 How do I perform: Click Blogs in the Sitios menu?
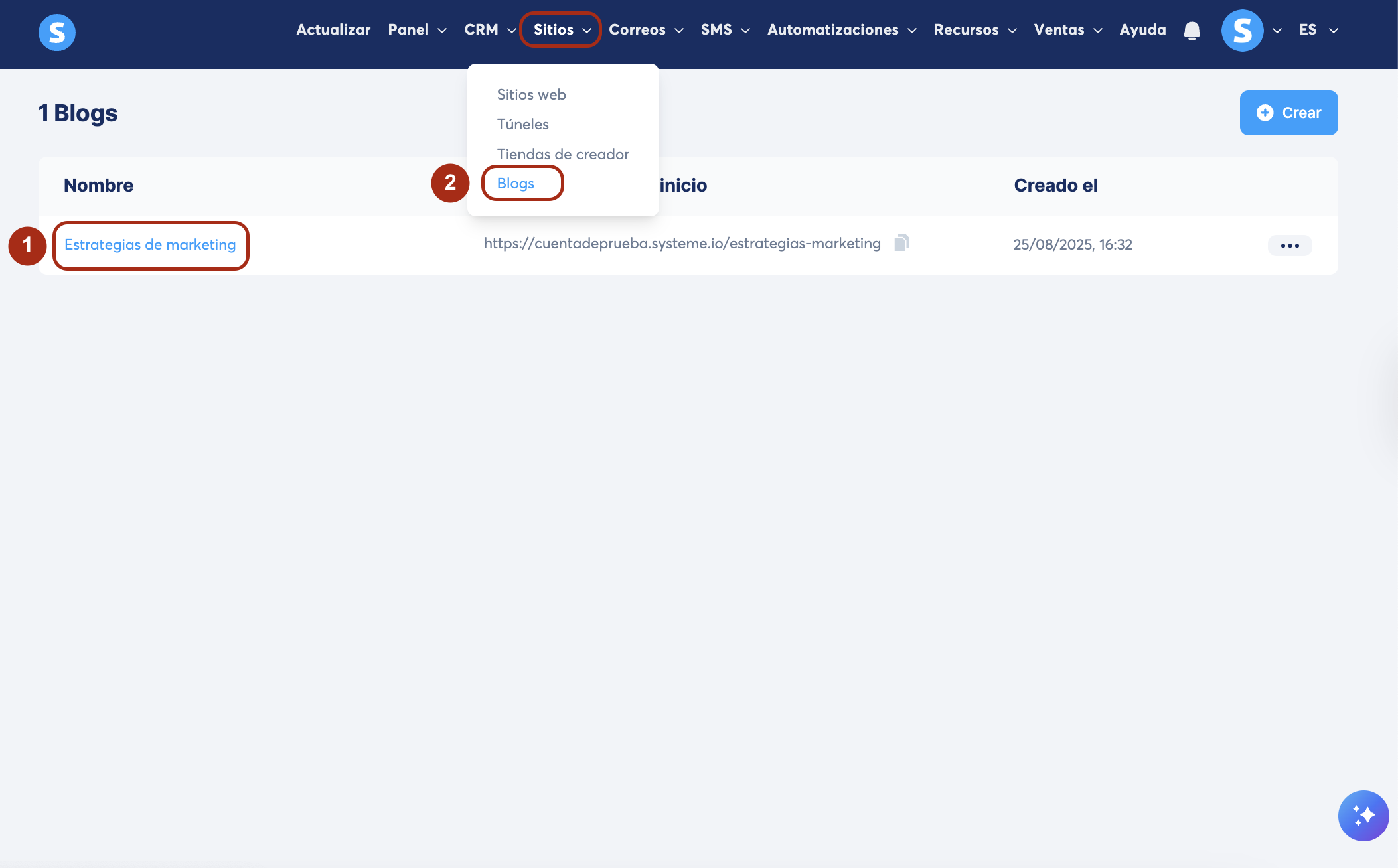[x=515, y=183]
